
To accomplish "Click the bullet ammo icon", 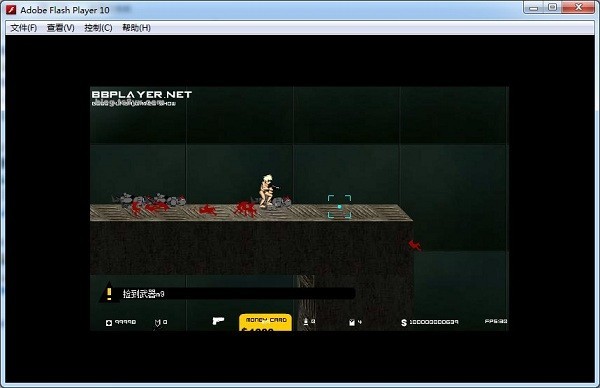I will [x=306, y=322].
